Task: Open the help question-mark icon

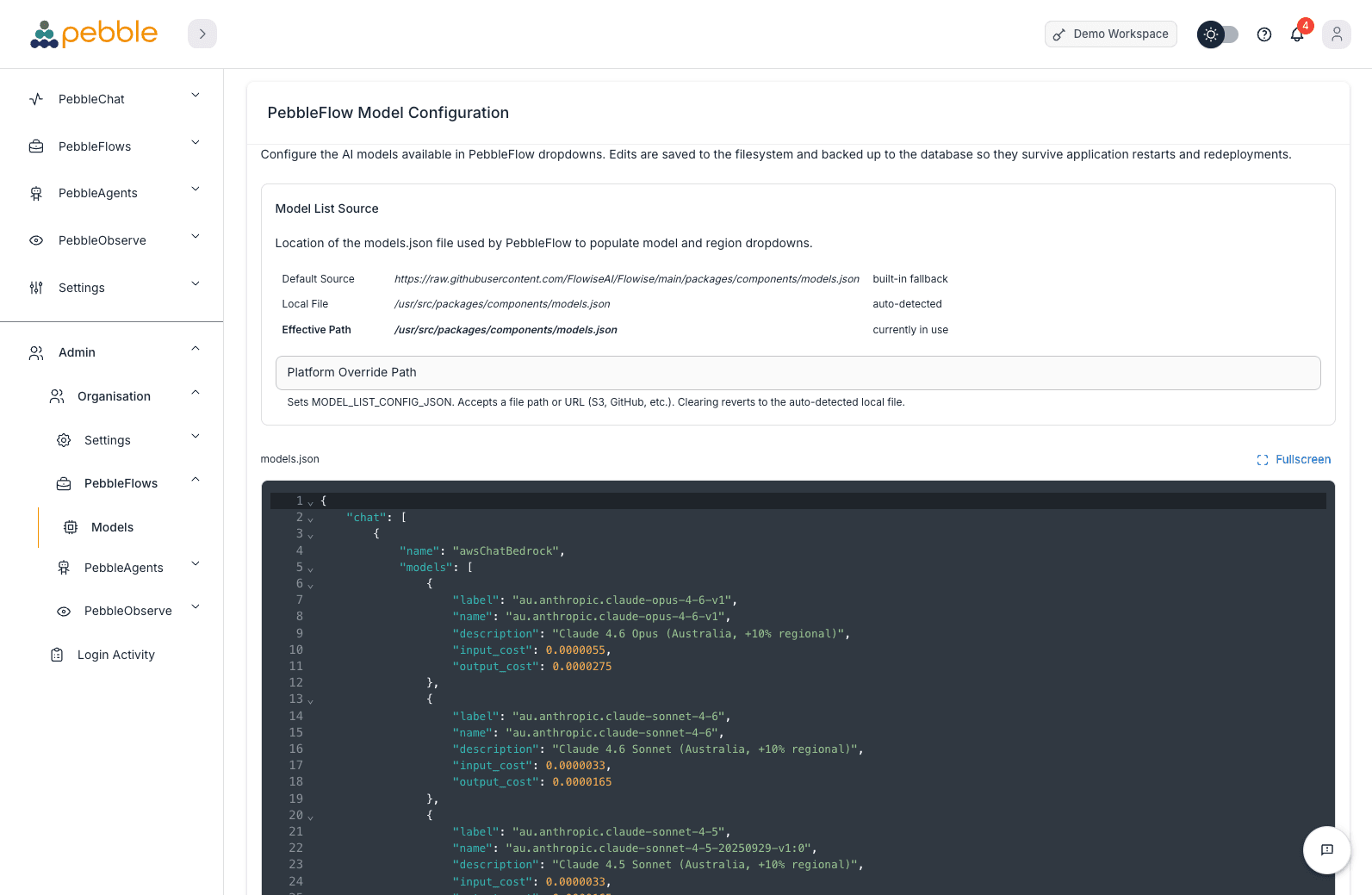Action: coord(1264,34)
